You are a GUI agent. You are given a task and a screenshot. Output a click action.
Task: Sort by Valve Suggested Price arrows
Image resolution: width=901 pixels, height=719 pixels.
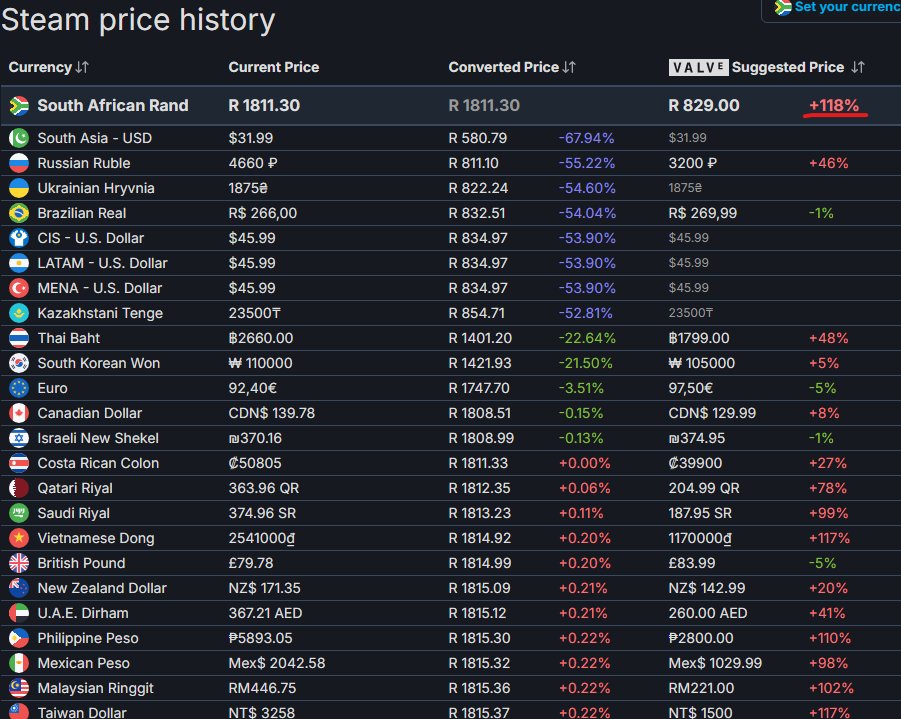(858, 67)
